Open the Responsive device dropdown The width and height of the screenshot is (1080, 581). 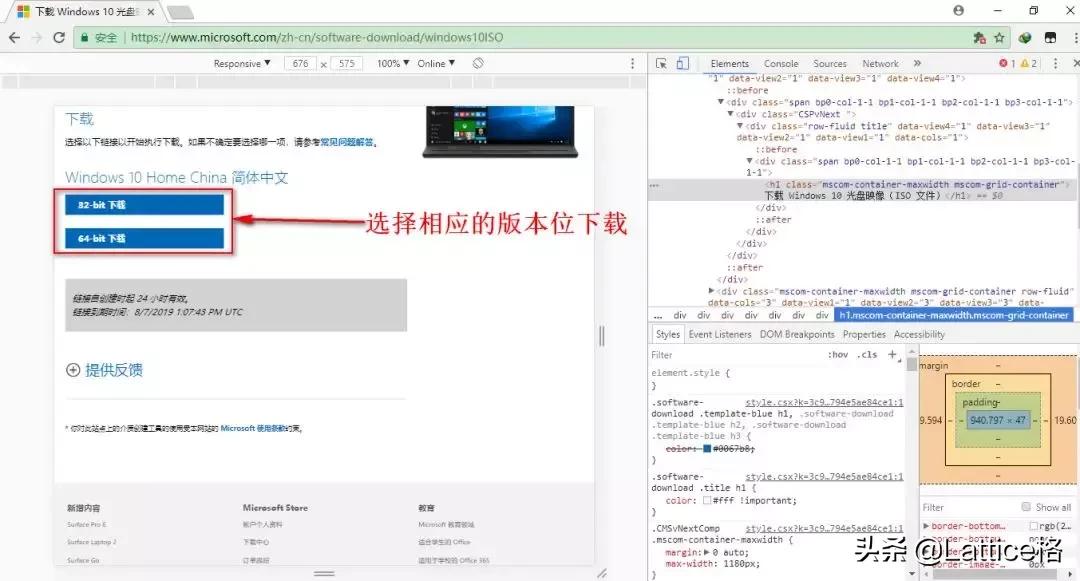240,62
